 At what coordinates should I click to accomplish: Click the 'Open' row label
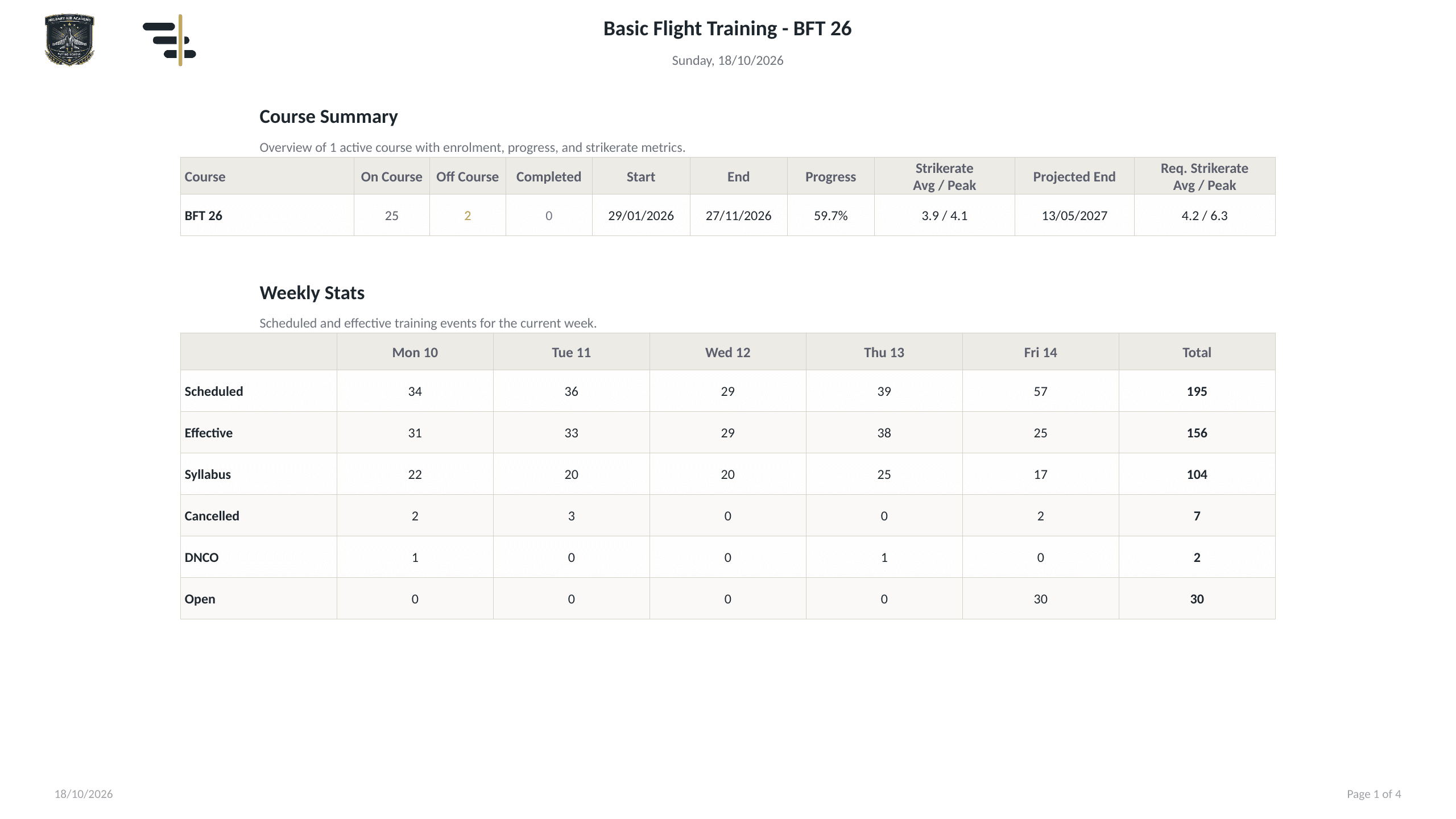(x=200, y=599)
